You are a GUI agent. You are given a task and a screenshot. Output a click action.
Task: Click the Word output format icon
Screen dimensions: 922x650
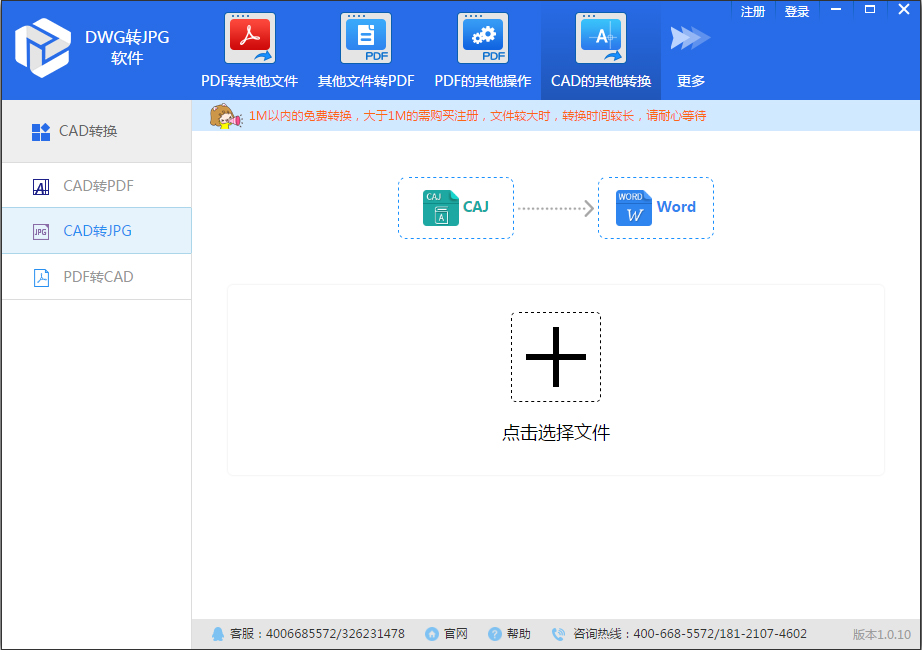(x=632, y=207)
